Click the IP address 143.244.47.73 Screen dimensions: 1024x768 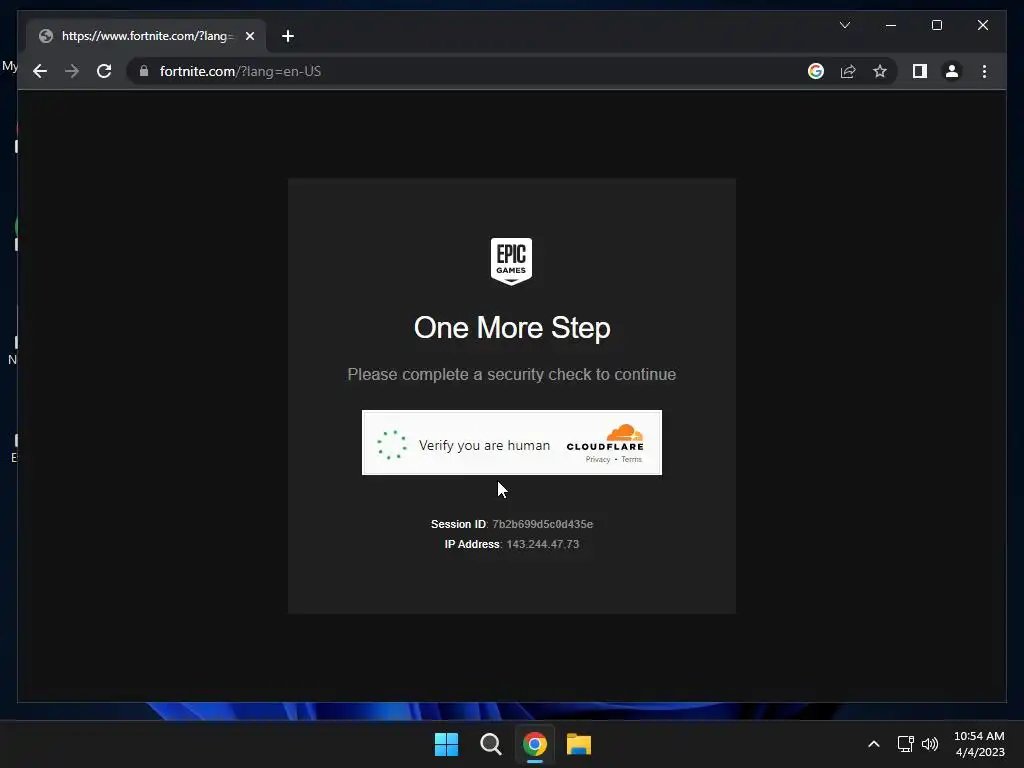(543, 545)
